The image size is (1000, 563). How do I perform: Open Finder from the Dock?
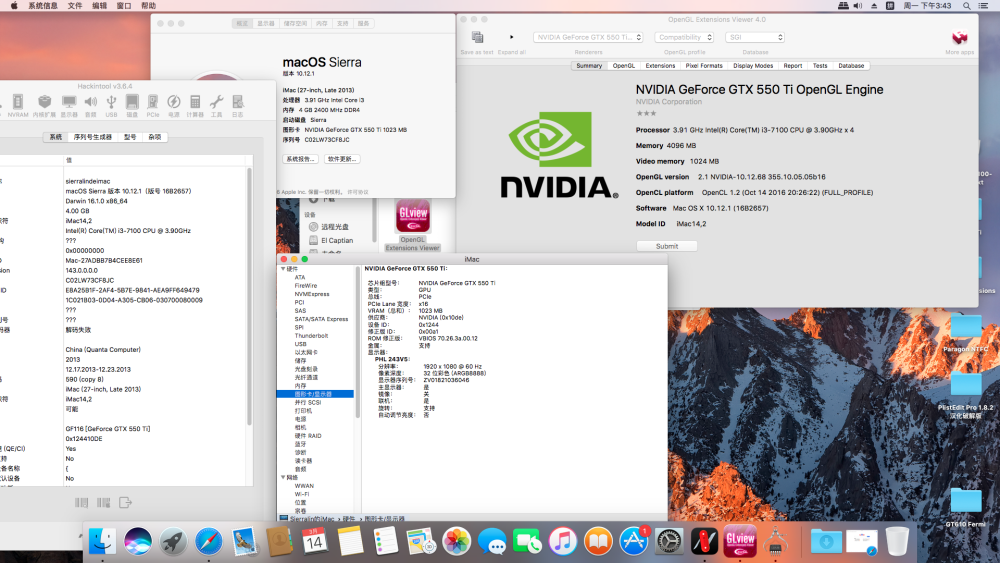(x=102, y=541)
